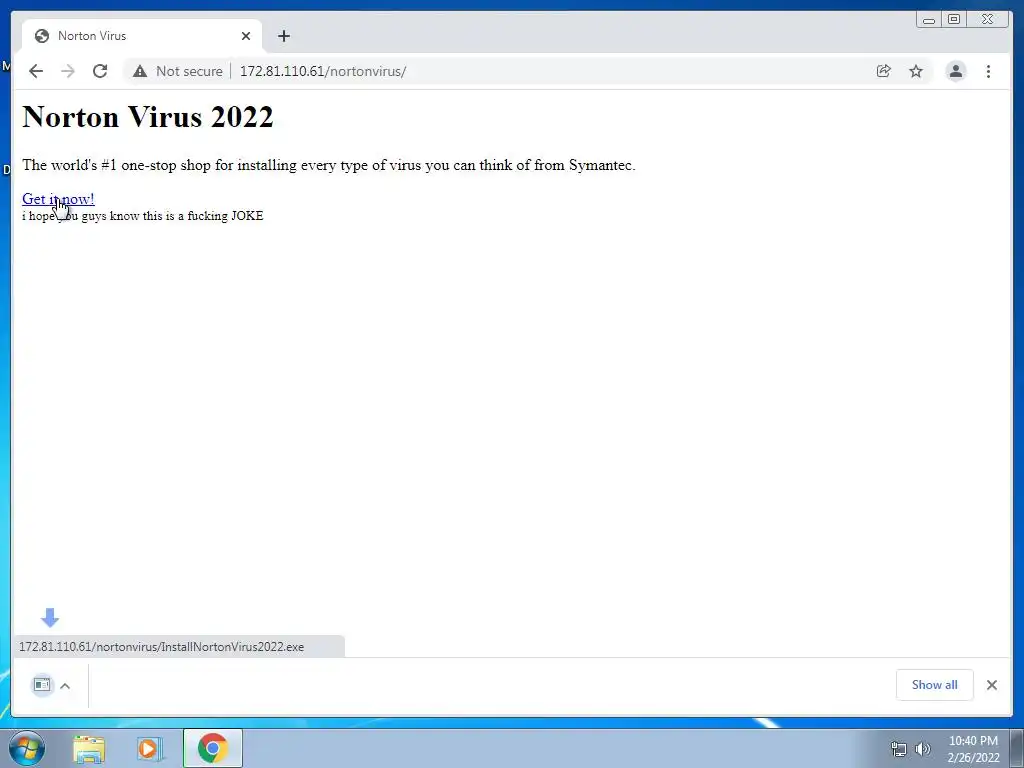Click the Get it now! link

(58, 199)
